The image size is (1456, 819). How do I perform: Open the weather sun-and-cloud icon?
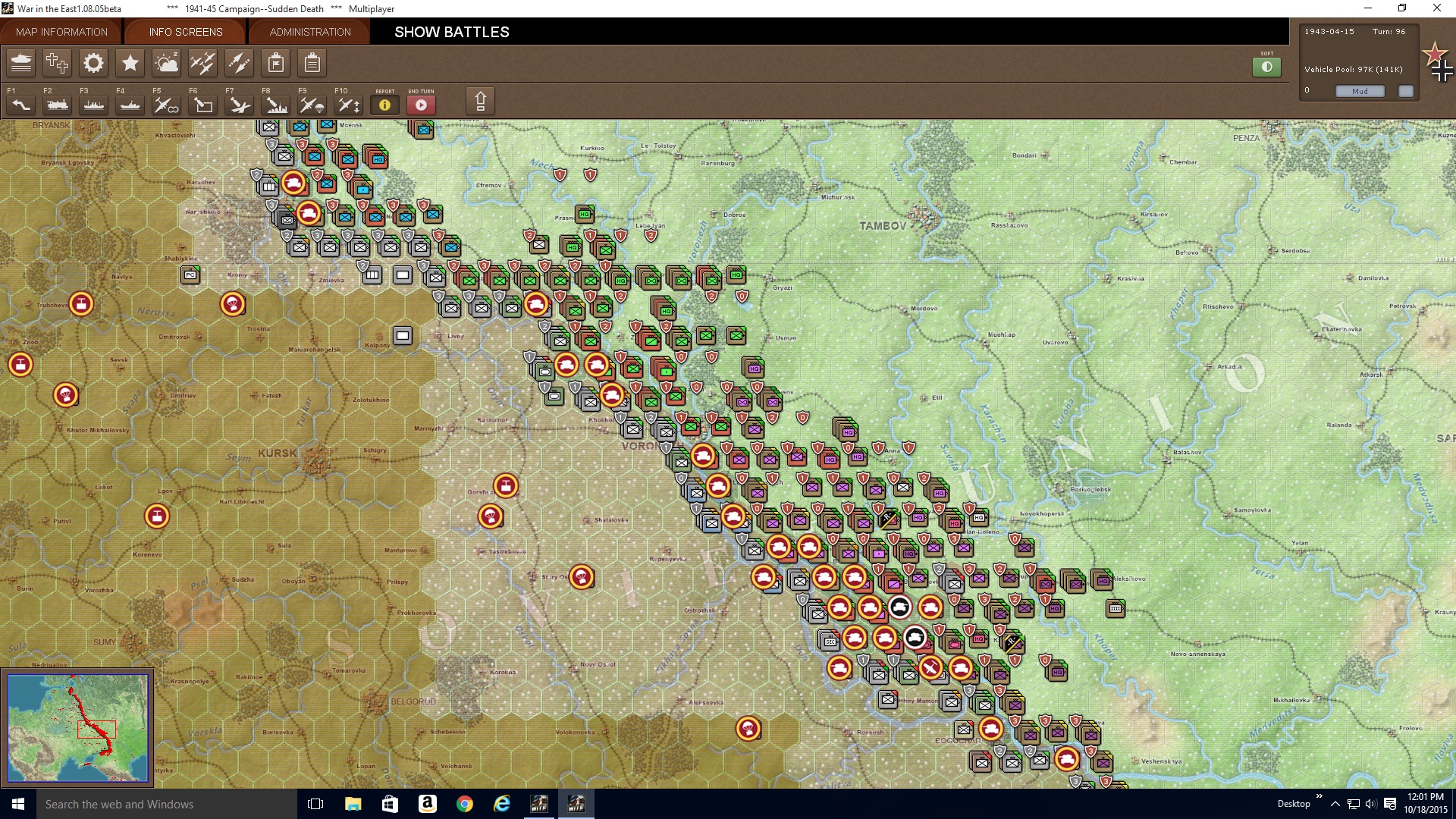click(166, 63)
